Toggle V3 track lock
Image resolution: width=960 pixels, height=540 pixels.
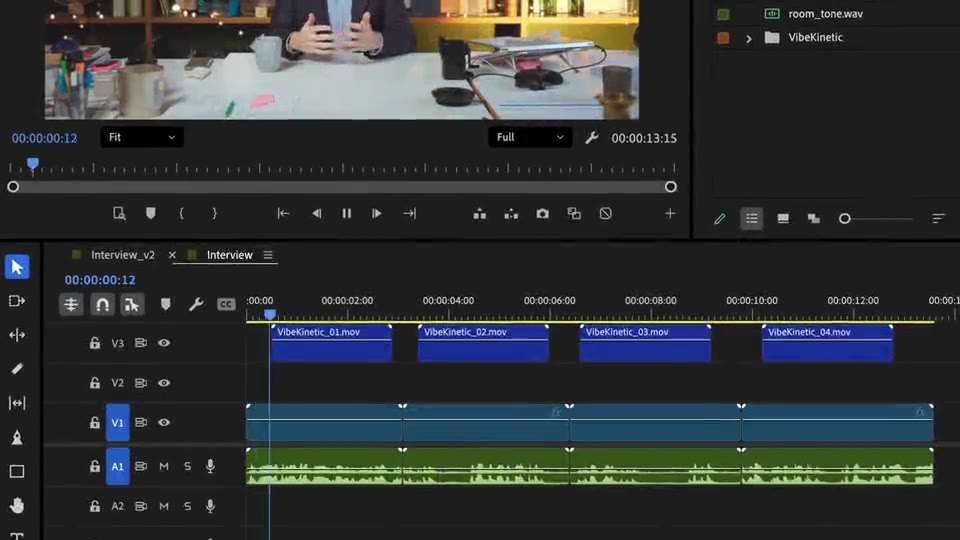point(94,343)
